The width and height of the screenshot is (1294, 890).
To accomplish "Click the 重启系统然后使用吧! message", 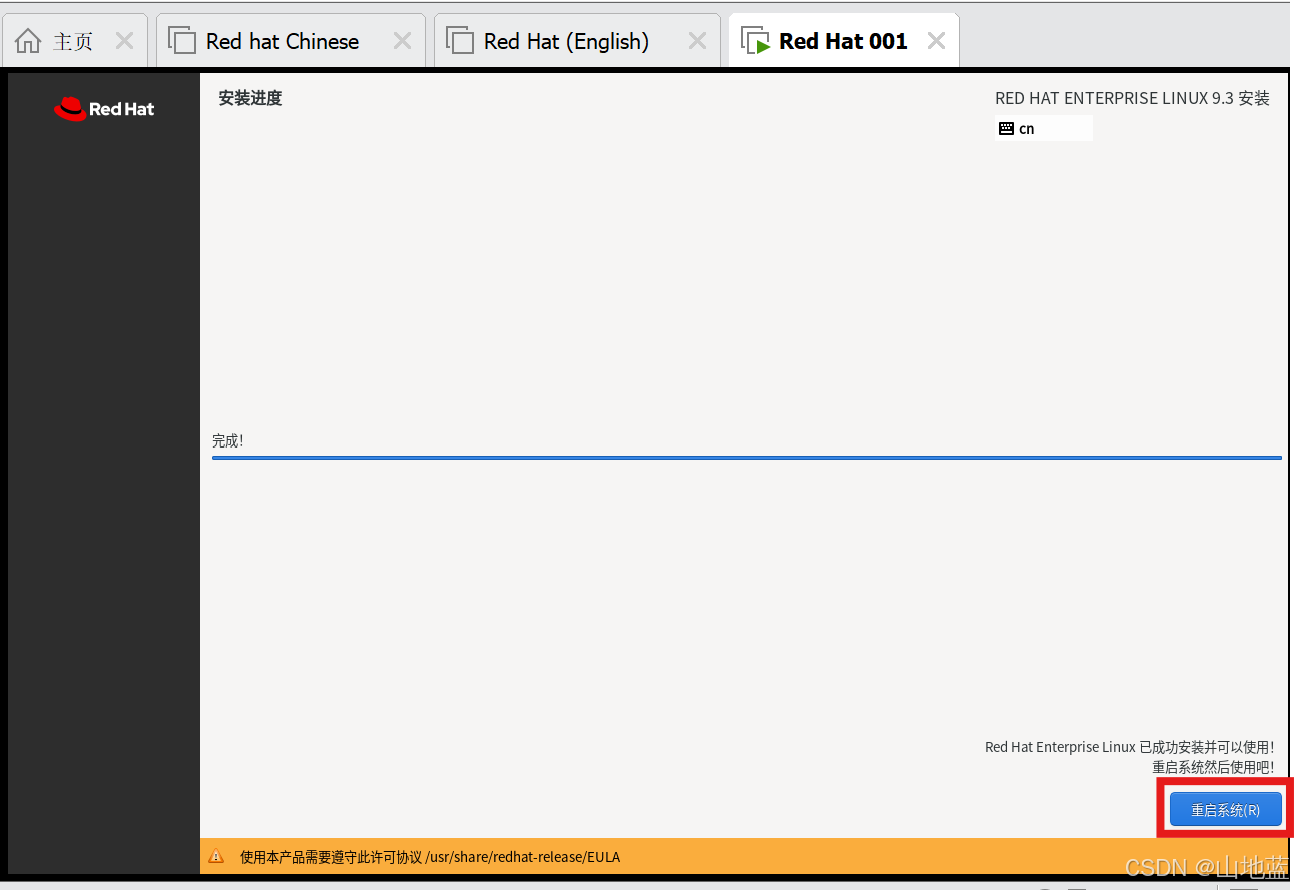I will (x=1213, y=767).
